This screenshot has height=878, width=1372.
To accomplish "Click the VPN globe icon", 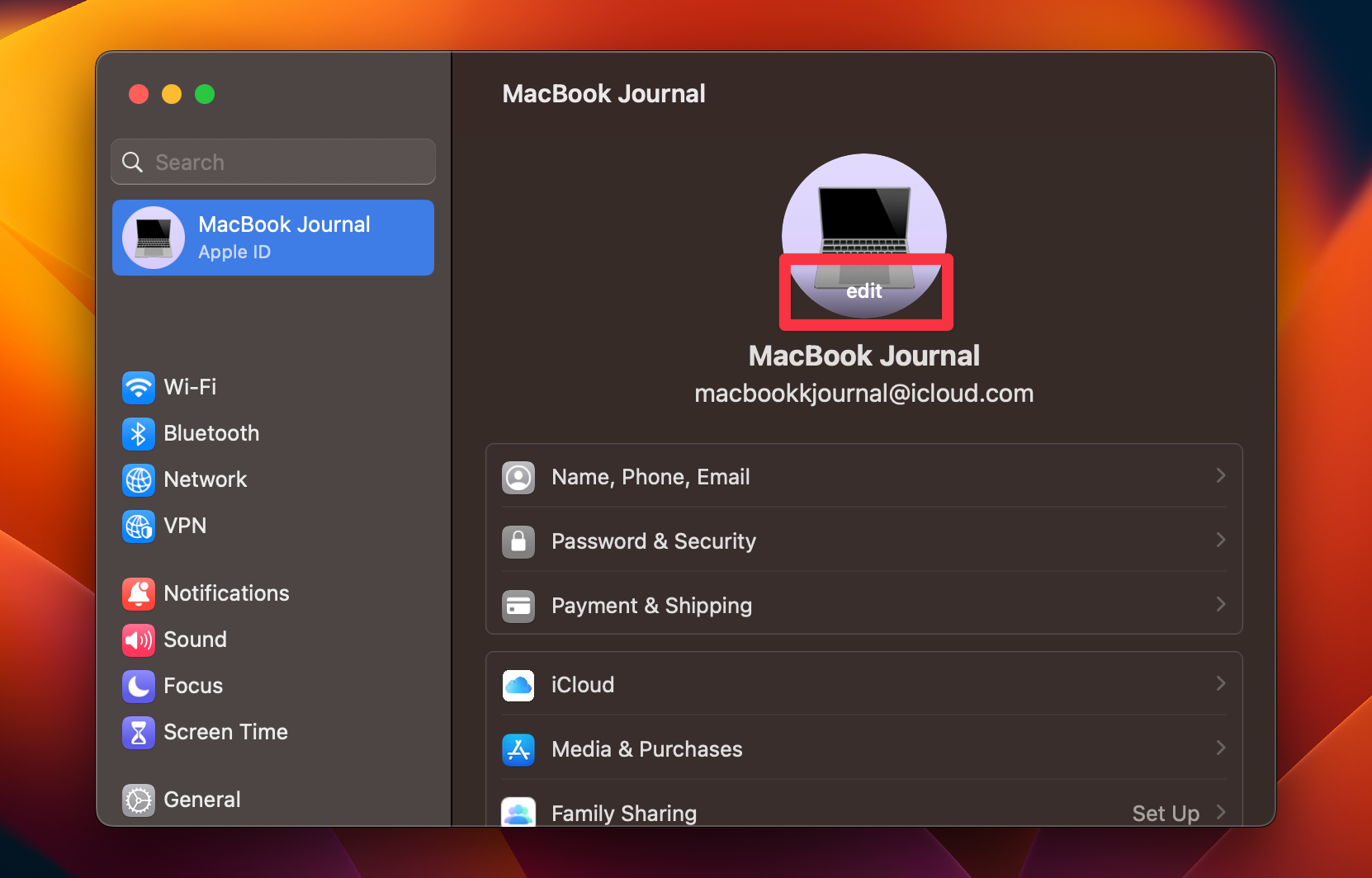I will pyautogui.click(x=139, y=526).
